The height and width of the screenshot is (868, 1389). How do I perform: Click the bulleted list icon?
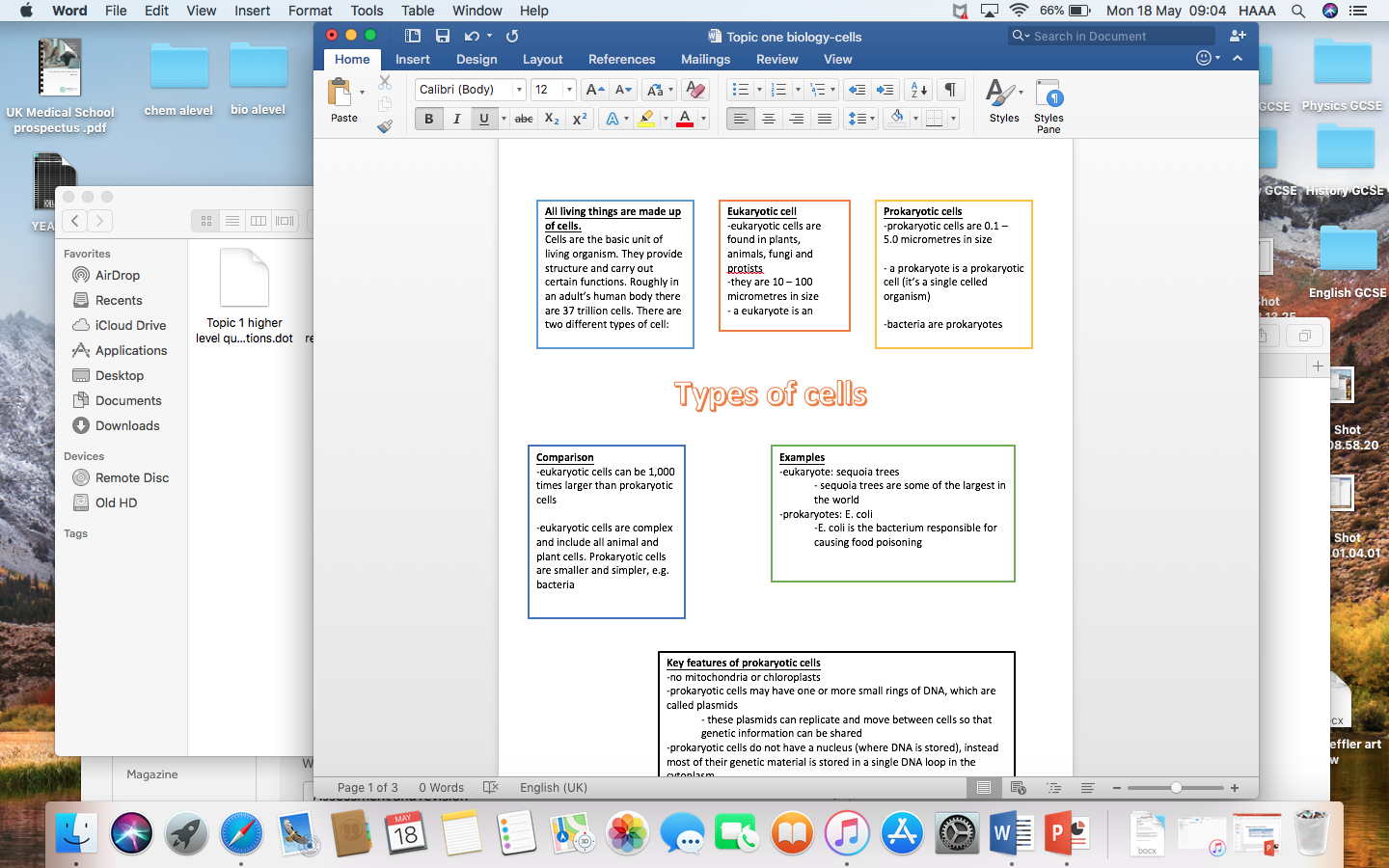741,89
